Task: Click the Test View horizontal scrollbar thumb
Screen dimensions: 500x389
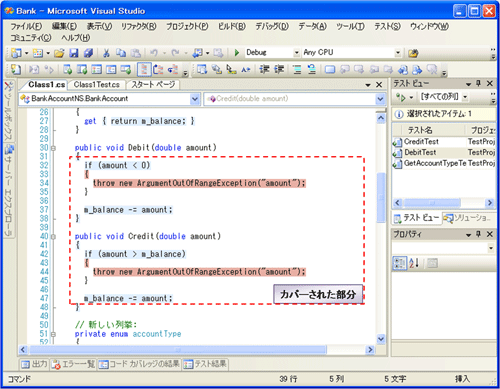Action: (432, 203)
